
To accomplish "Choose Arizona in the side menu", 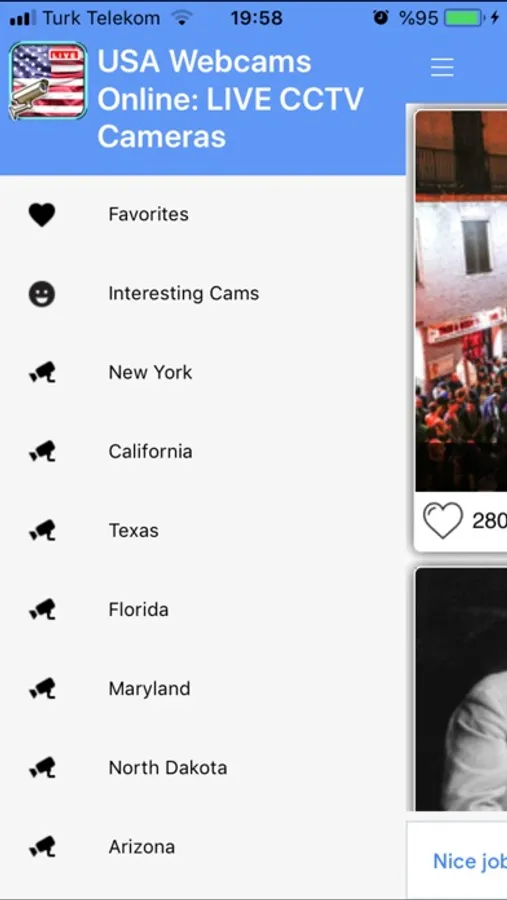I will click(203, 847).
